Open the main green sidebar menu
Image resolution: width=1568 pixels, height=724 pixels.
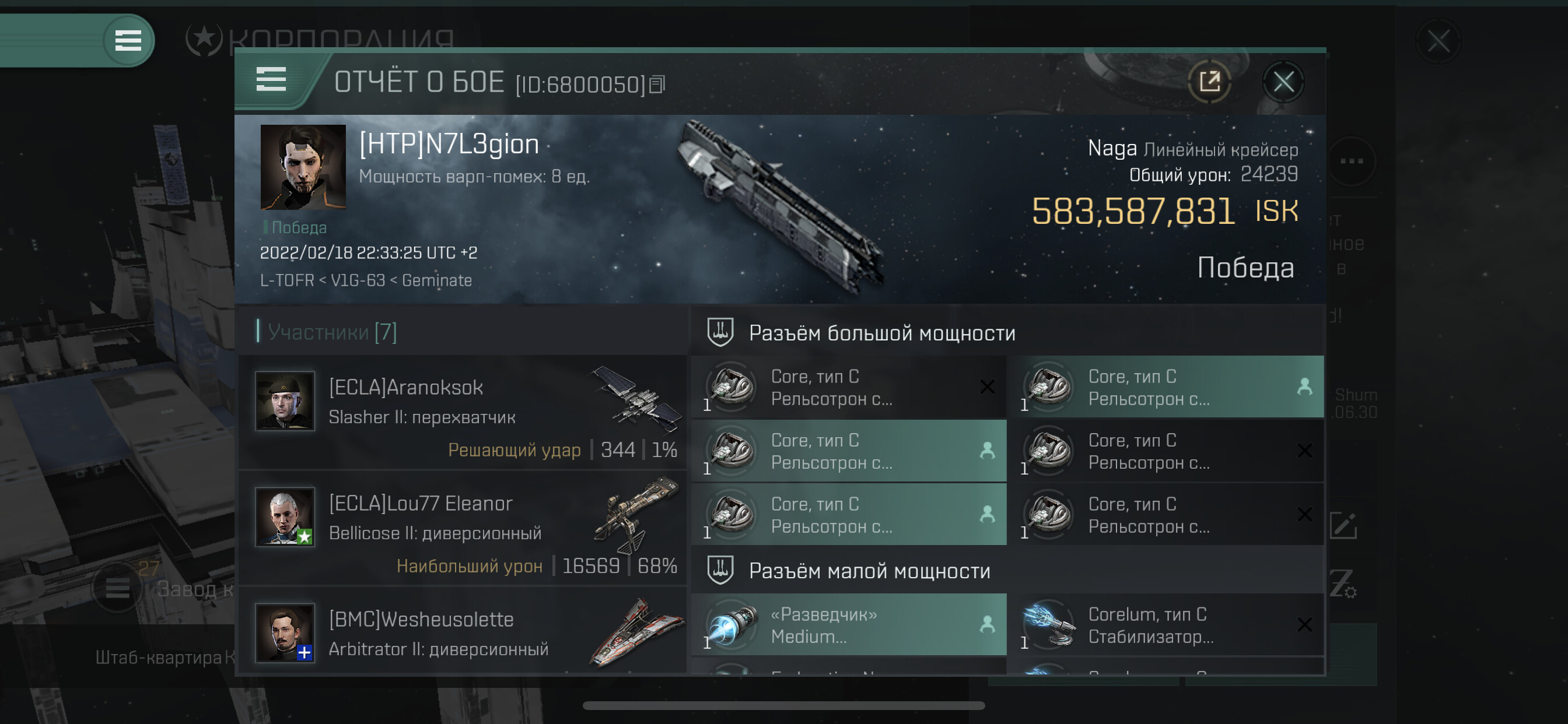click(x=128, y=41)
